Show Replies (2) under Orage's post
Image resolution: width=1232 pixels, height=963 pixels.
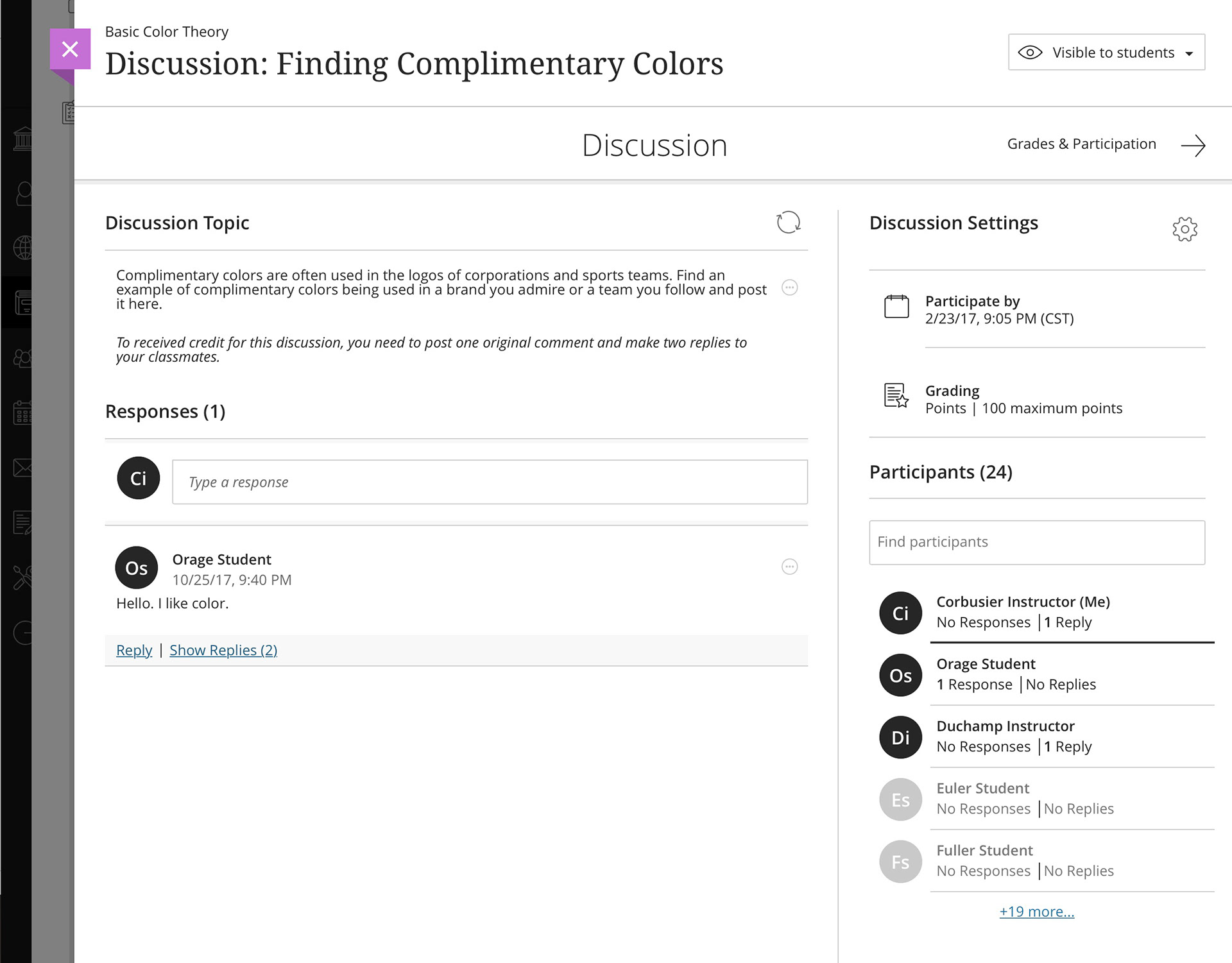223,650
